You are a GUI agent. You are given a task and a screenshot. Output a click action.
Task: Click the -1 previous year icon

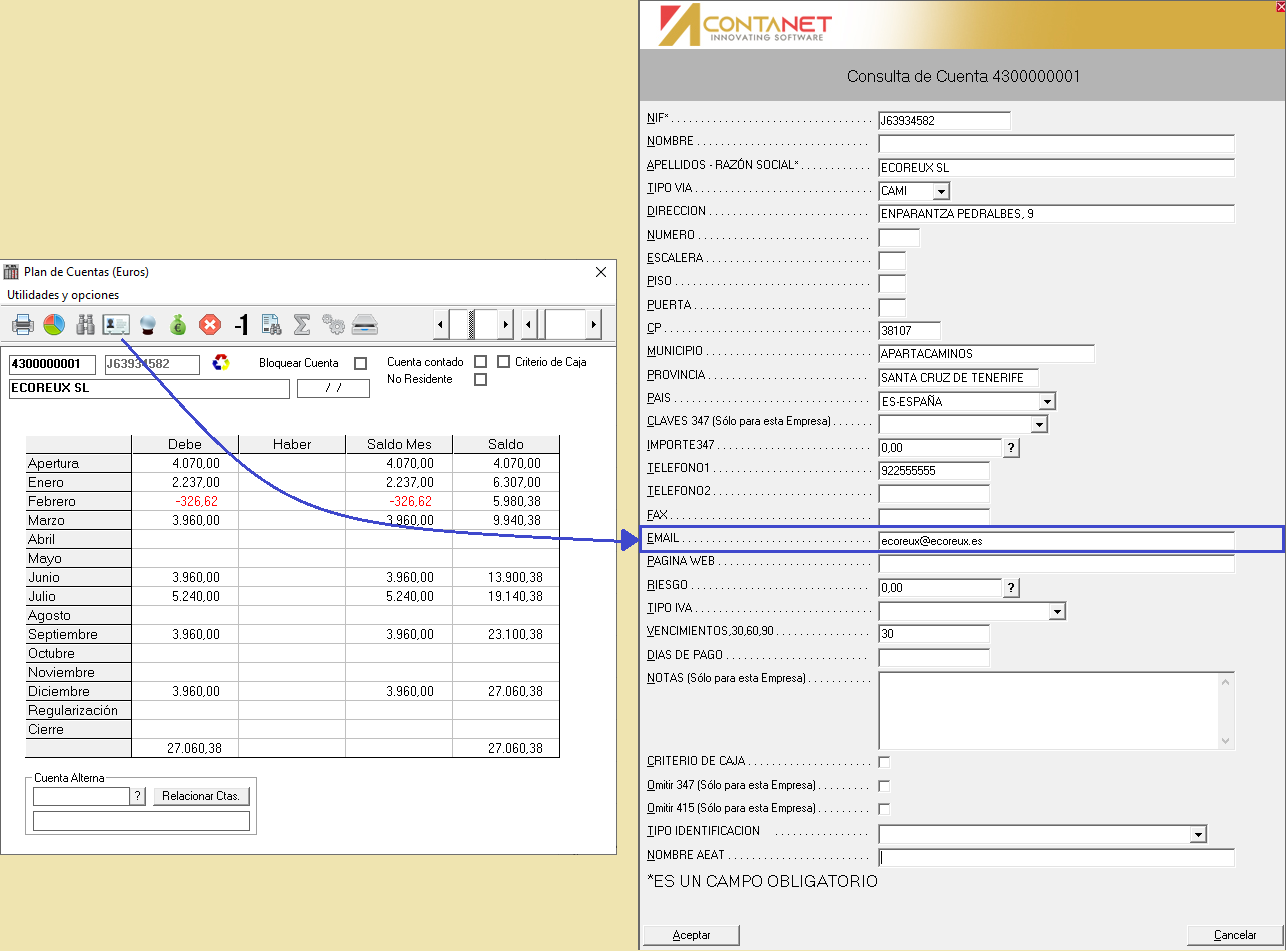pos(240,325)
